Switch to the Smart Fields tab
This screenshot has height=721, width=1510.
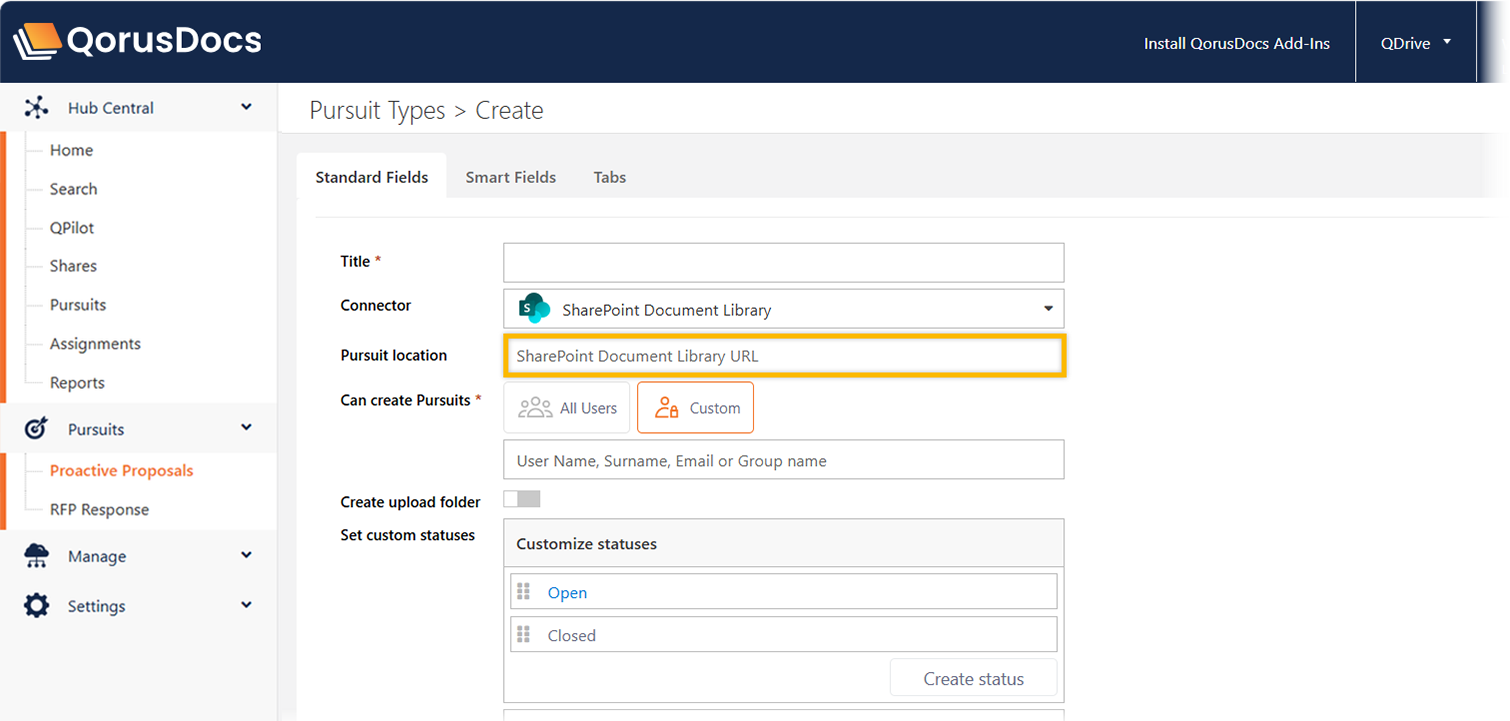click(510, 177)
